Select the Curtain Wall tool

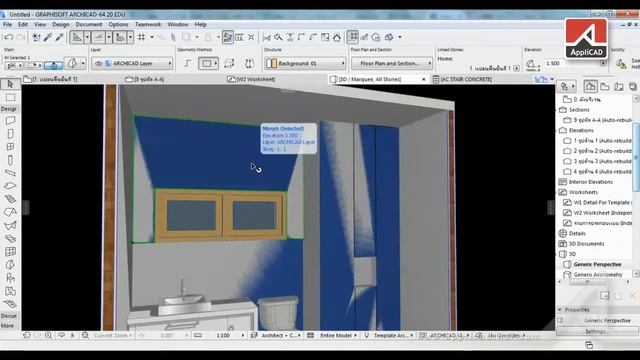pos(10,251)
